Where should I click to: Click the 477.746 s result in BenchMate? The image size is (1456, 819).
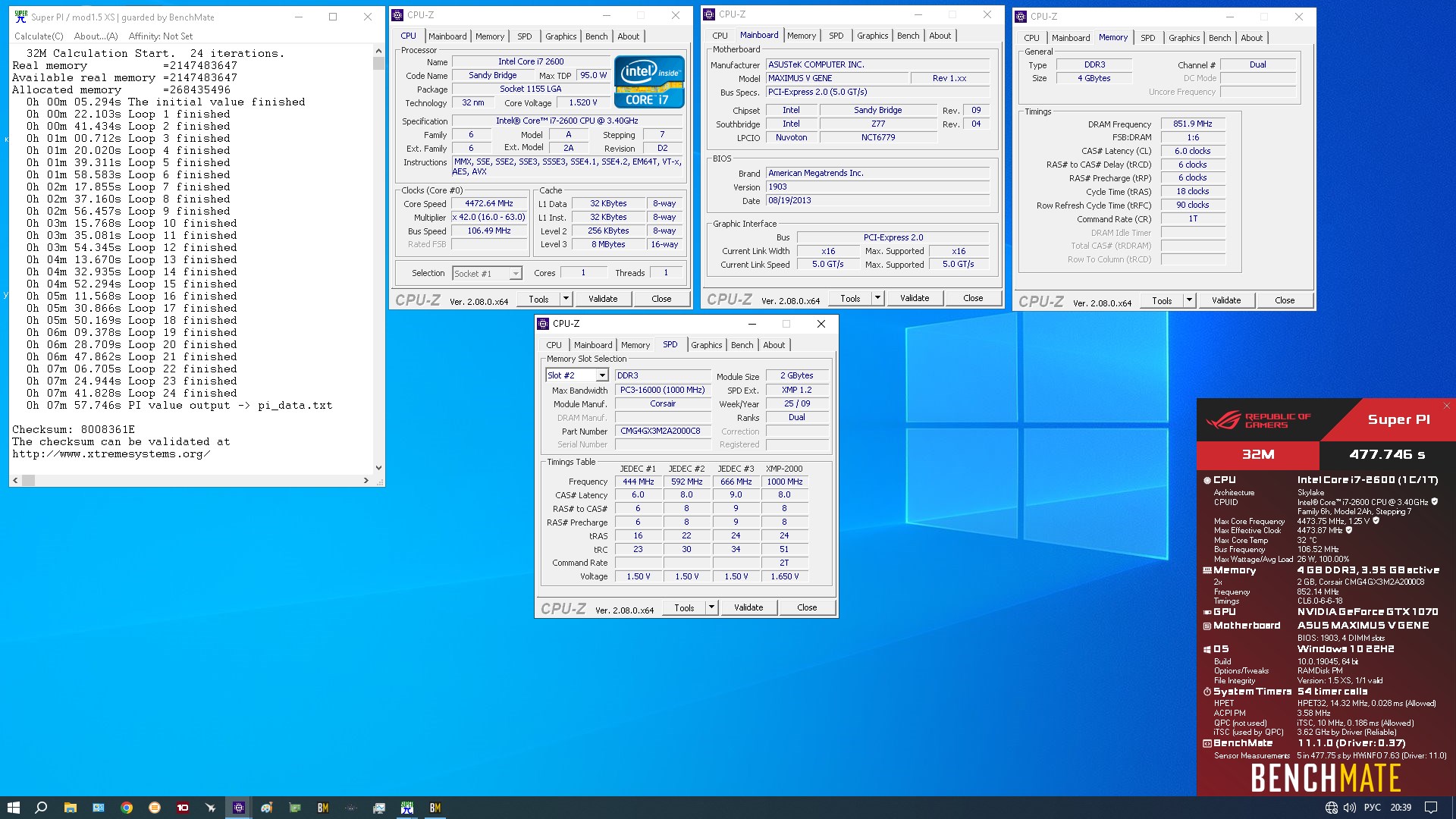tap(1387, 454)
